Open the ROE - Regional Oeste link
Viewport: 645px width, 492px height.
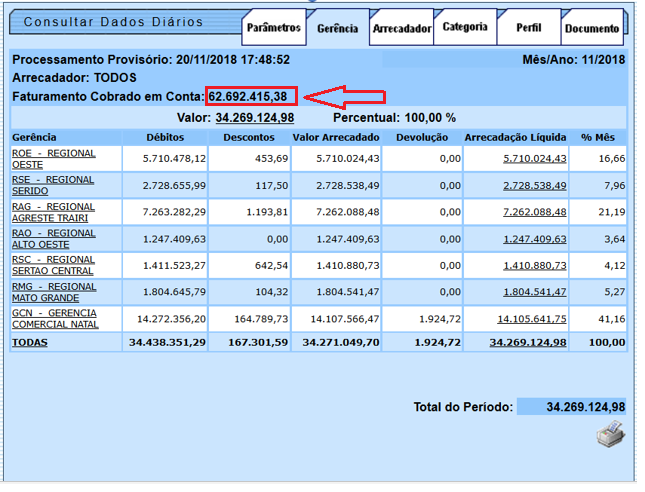pyautogui.click(x=53, y=159)
